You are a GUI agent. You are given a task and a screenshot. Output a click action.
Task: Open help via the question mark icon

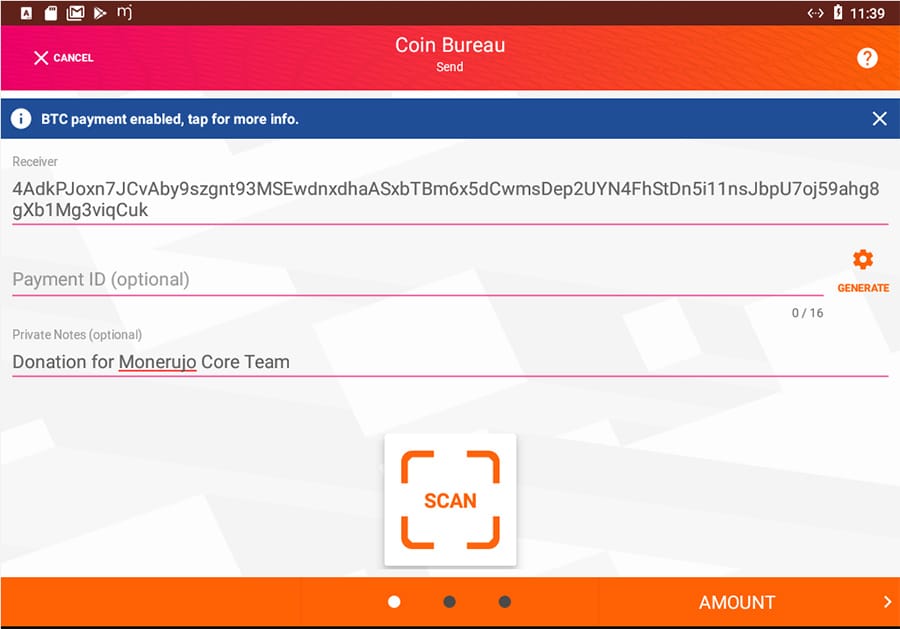pyautogui.click(x=867, y=58)
